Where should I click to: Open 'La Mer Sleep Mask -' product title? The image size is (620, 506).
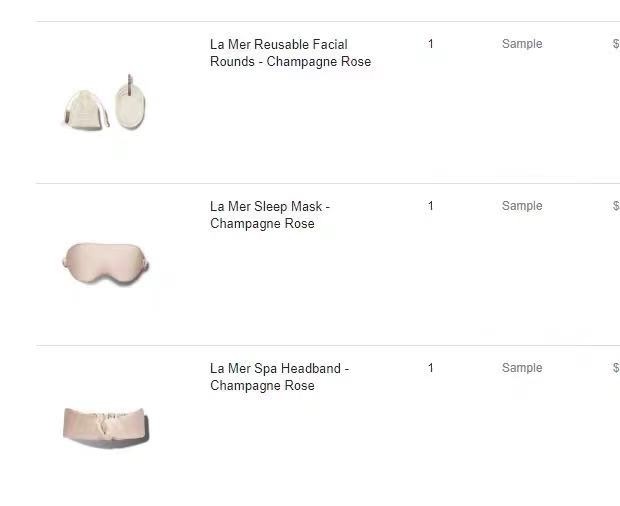click(x=270, y=206)
